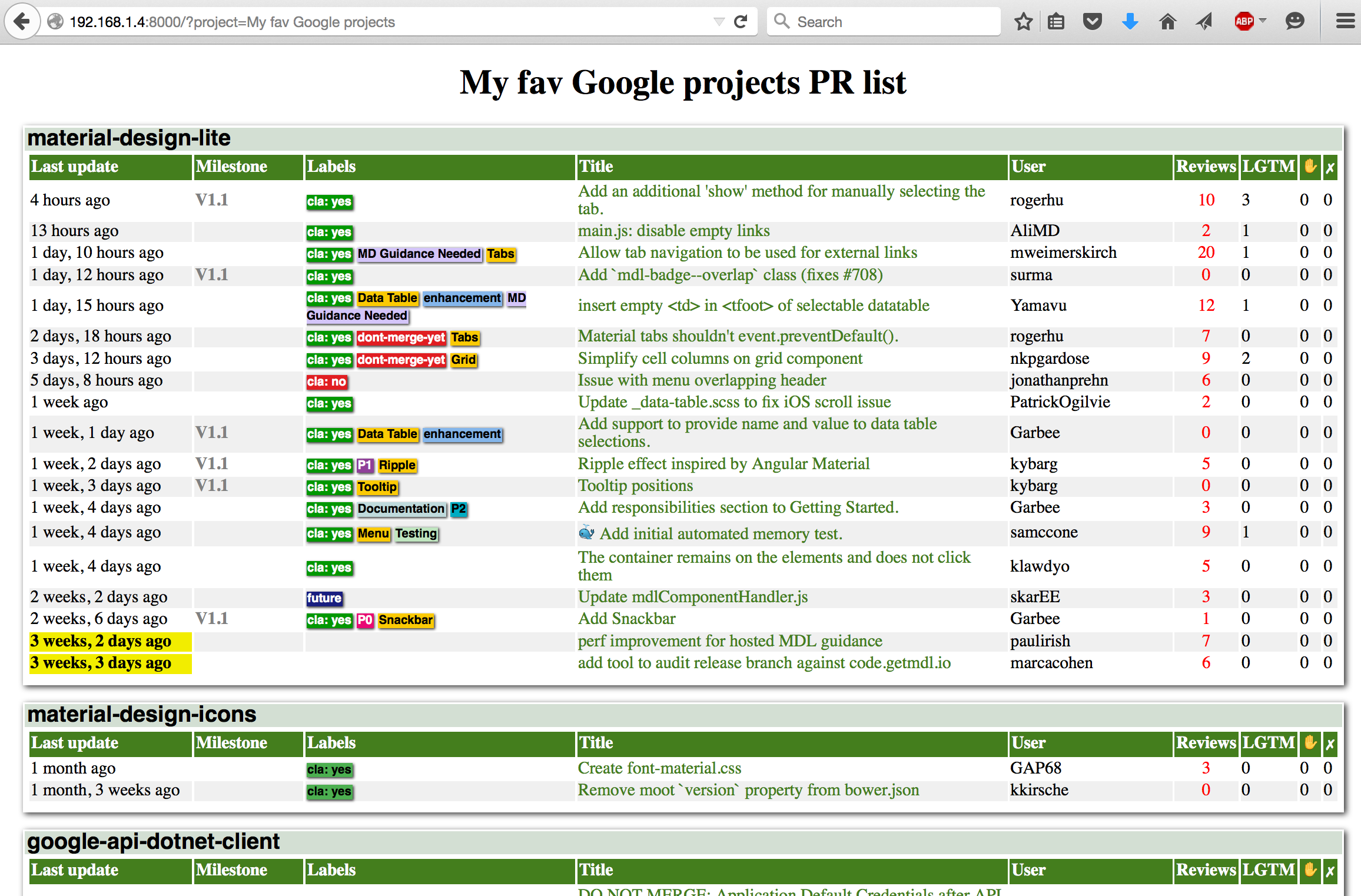Image resolution: width=1361 pixels, height=896 pixels.
Task: Click inside the Search box
Action: (883, 22)
